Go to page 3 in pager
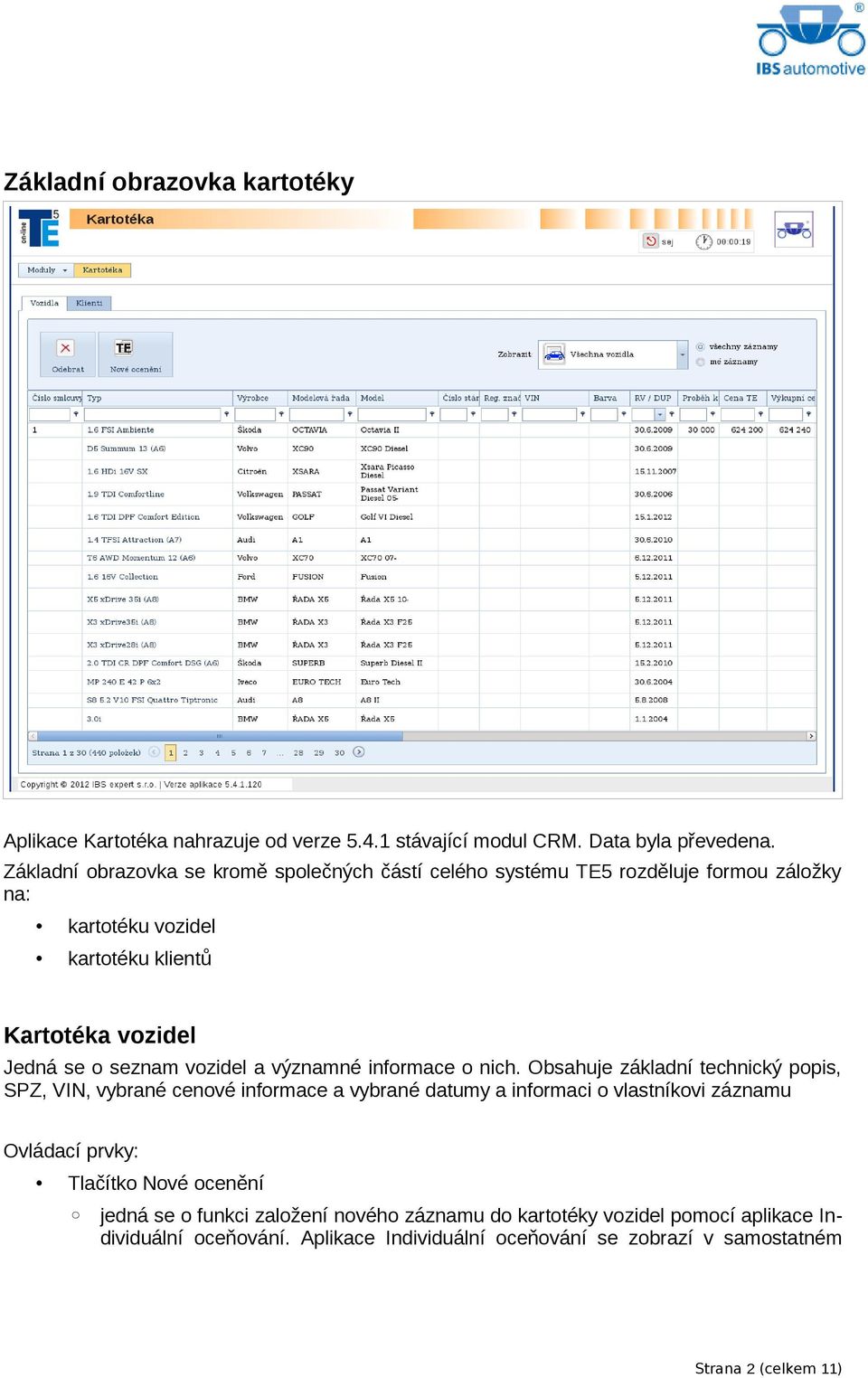This screenshot has width=868, height=1378. pyautogui.click(x=201, y=752)
